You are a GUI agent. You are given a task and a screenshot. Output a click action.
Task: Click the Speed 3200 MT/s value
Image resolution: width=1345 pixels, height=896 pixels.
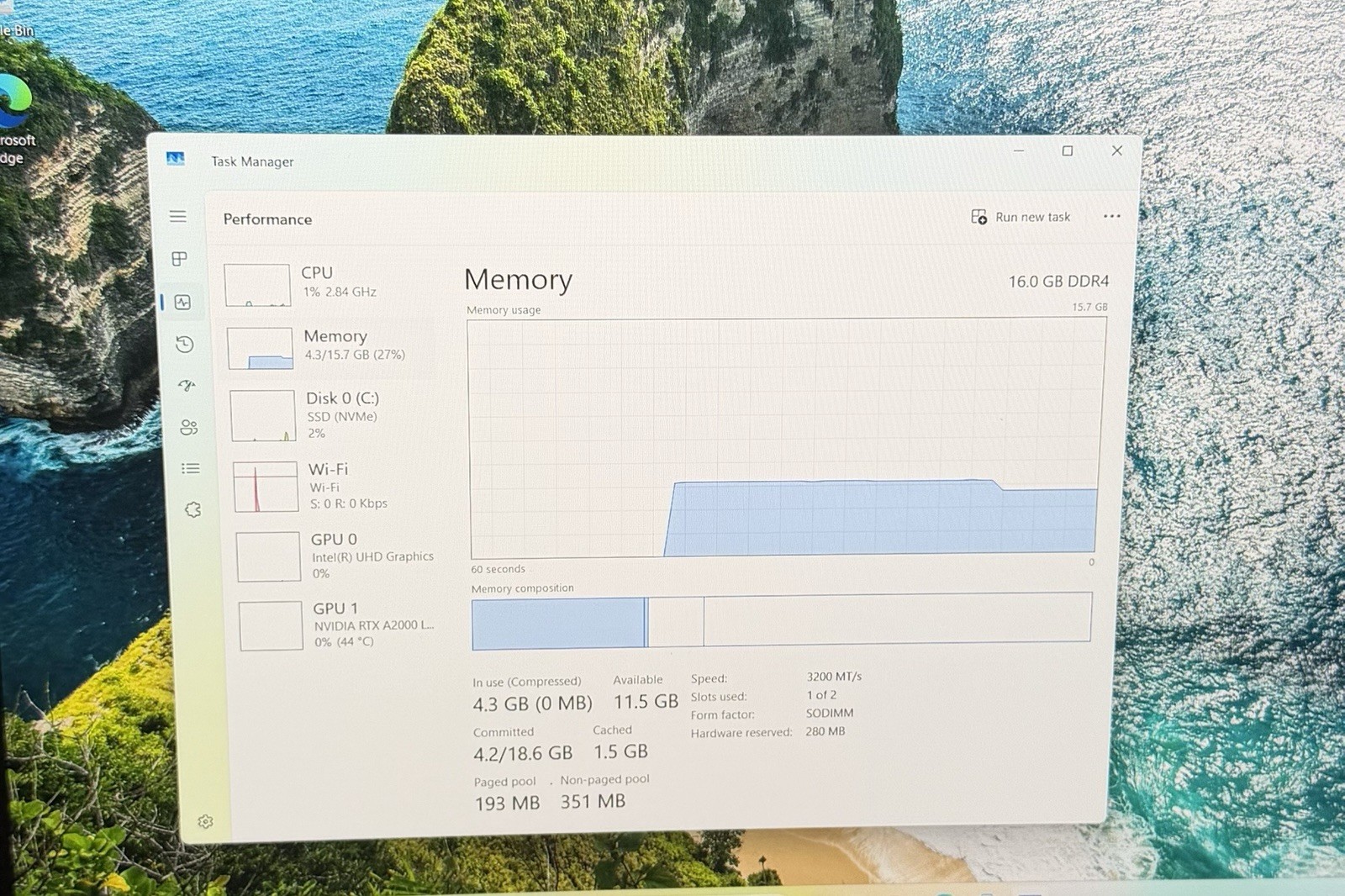click(834, 676)
